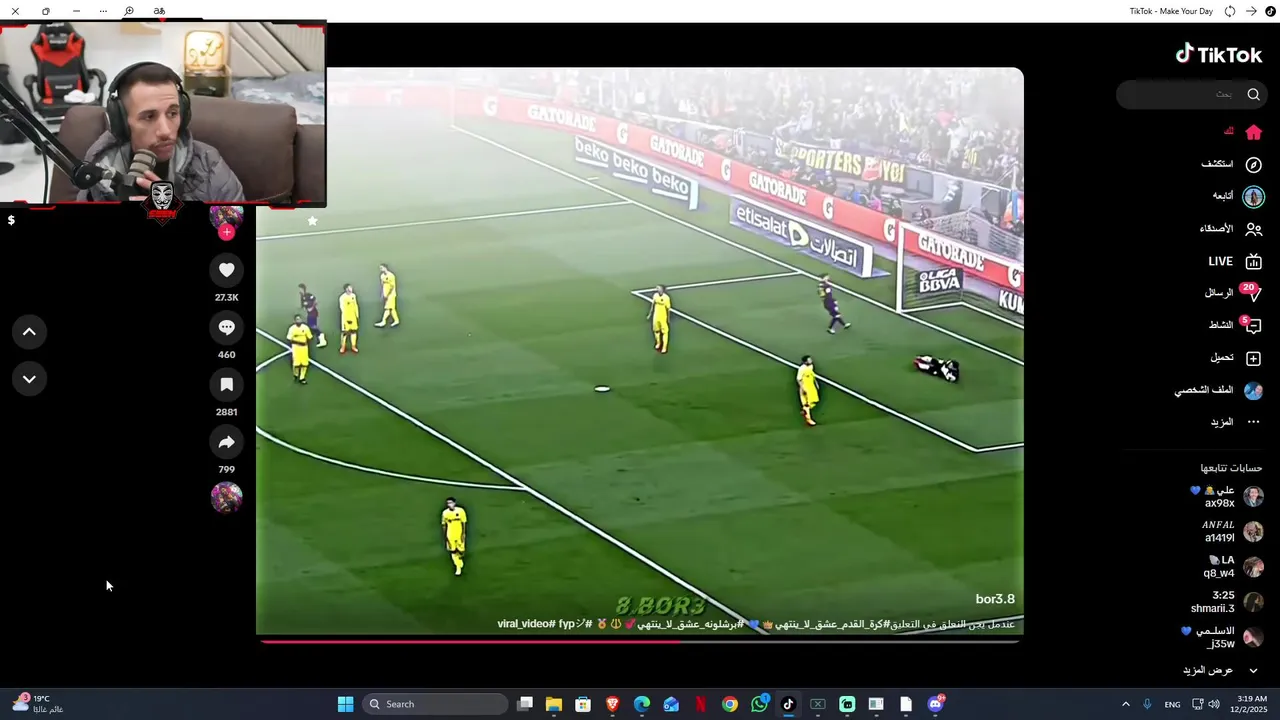Follow the creator via red plus badge
This screenshot has width=1280, height=720.
point(227,232)
